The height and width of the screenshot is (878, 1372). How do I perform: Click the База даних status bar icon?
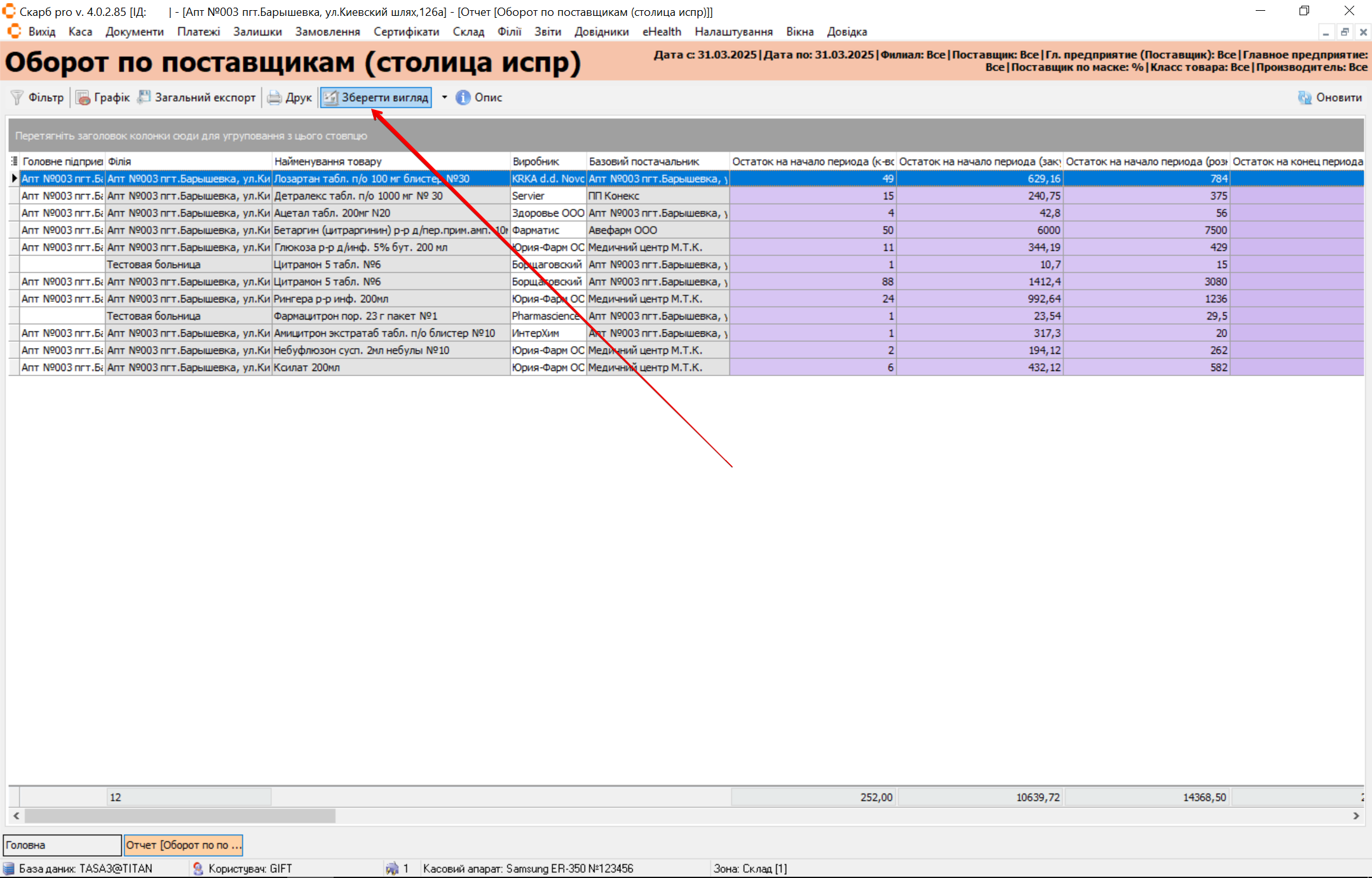(9, 868)
